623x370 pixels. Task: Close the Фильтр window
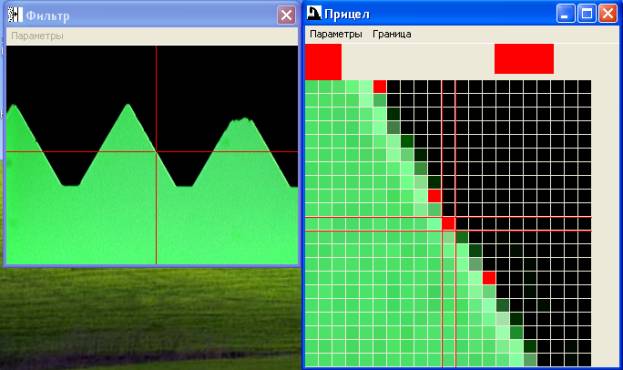(x=286, y=15)
